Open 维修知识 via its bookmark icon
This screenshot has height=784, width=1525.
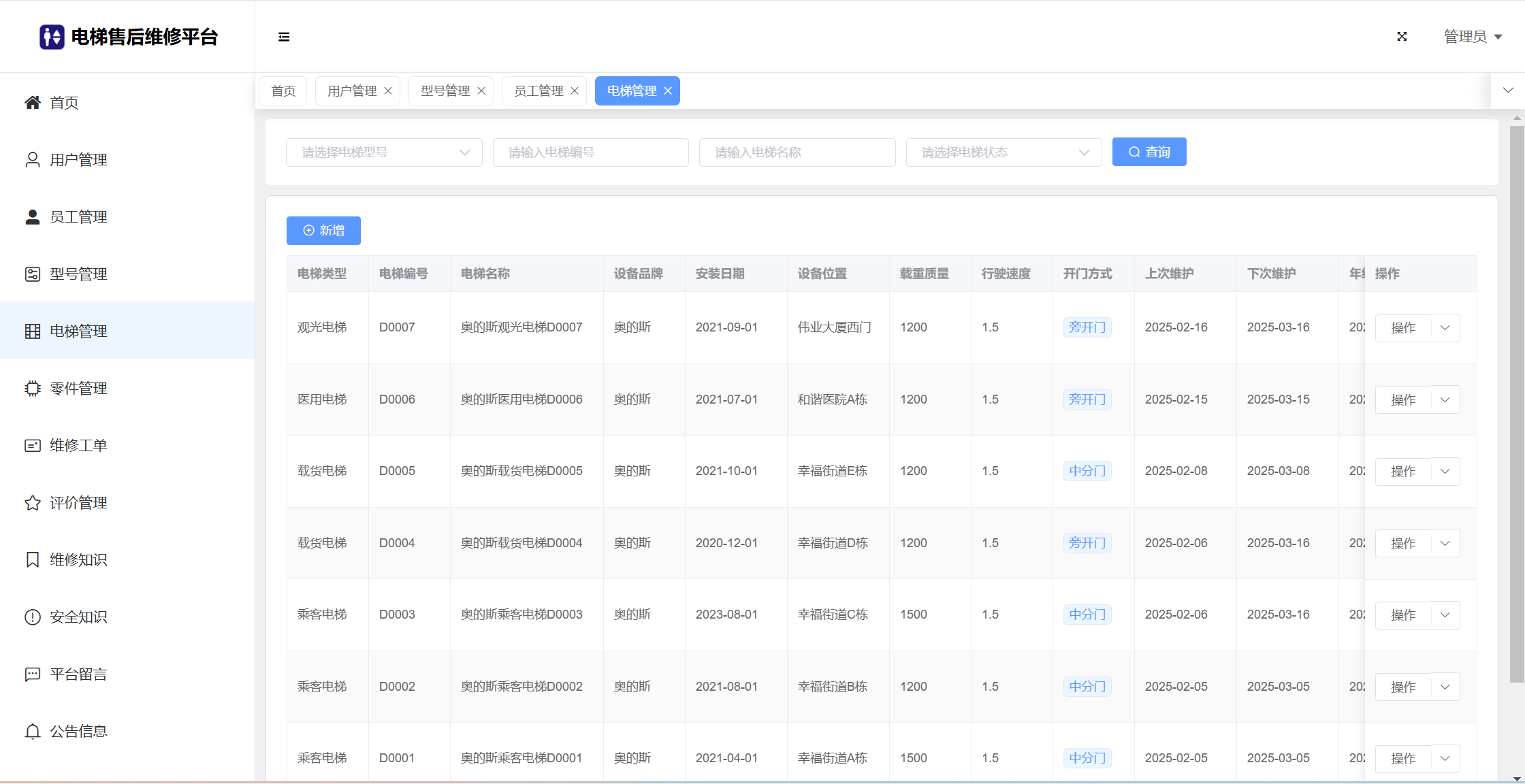[33, 560]
